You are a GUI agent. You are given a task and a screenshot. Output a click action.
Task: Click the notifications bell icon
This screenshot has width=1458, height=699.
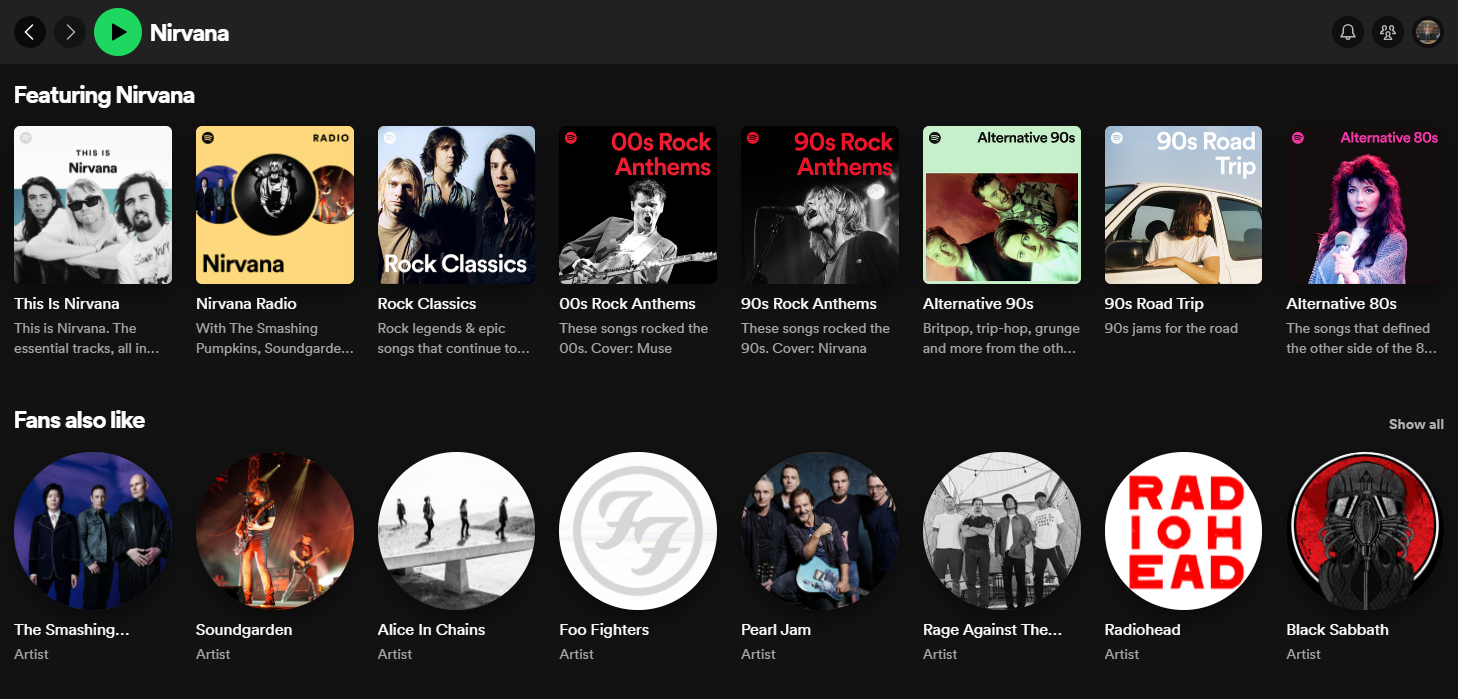click(1347, 31)
